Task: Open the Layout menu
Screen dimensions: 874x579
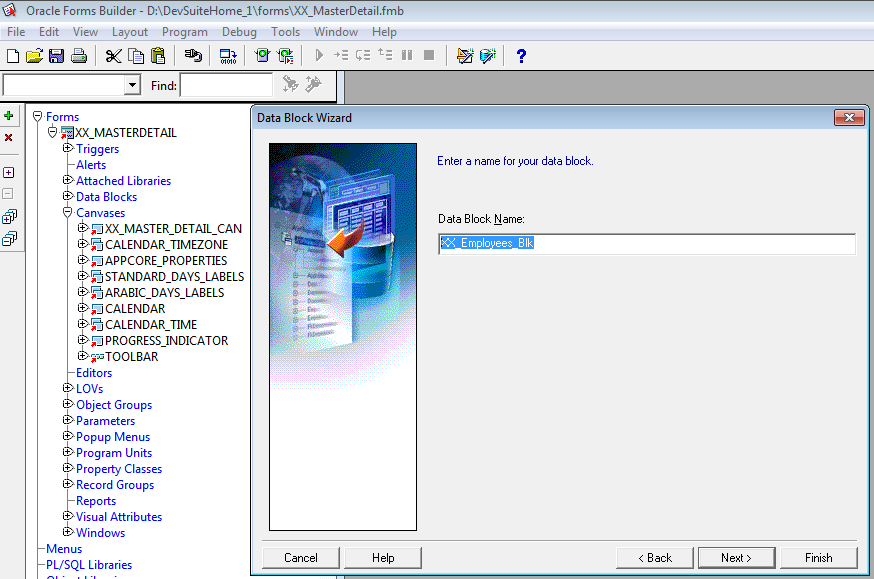Action: [x=130, y=32]
